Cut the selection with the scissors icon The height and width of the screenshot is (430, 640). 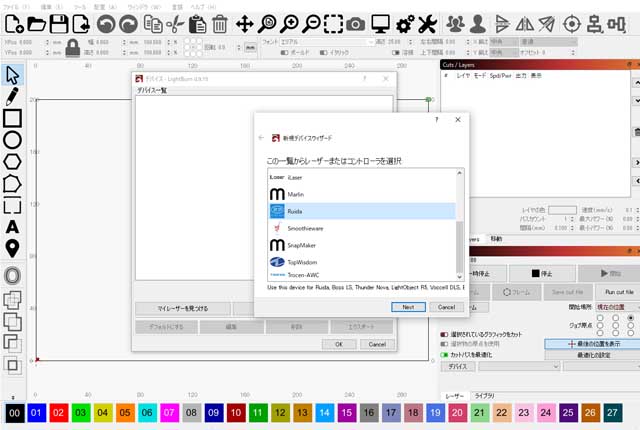(x=175, y=24)
